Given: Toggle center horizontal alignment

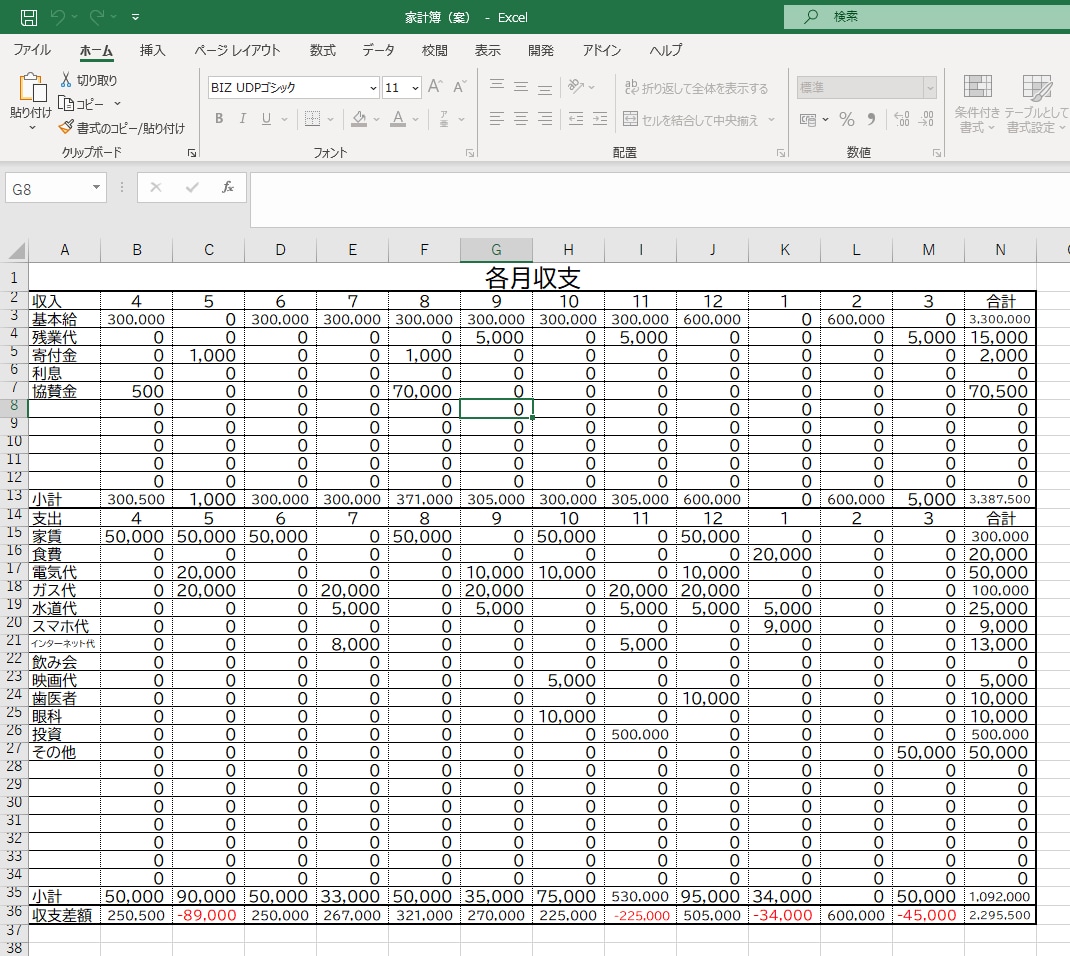Looking at the screenshot, I should [x=521, y=119].
